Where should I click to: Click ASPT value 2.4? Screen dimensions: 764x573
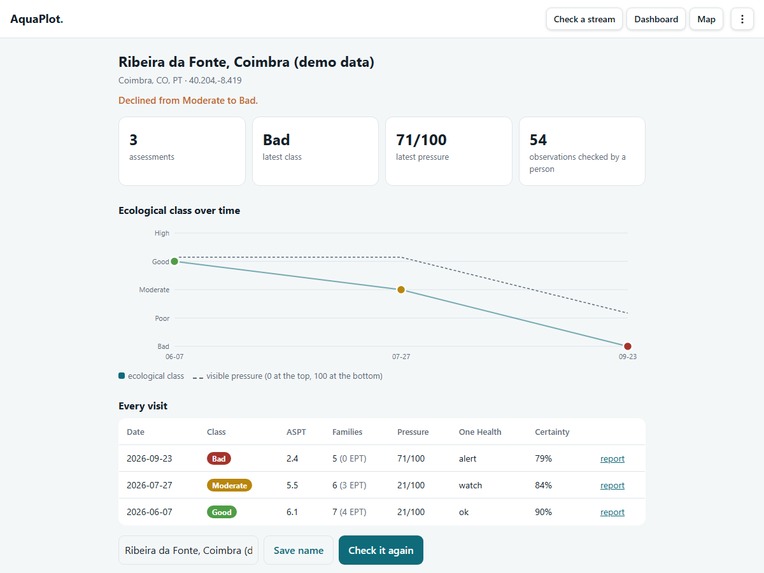click(292, 458)
